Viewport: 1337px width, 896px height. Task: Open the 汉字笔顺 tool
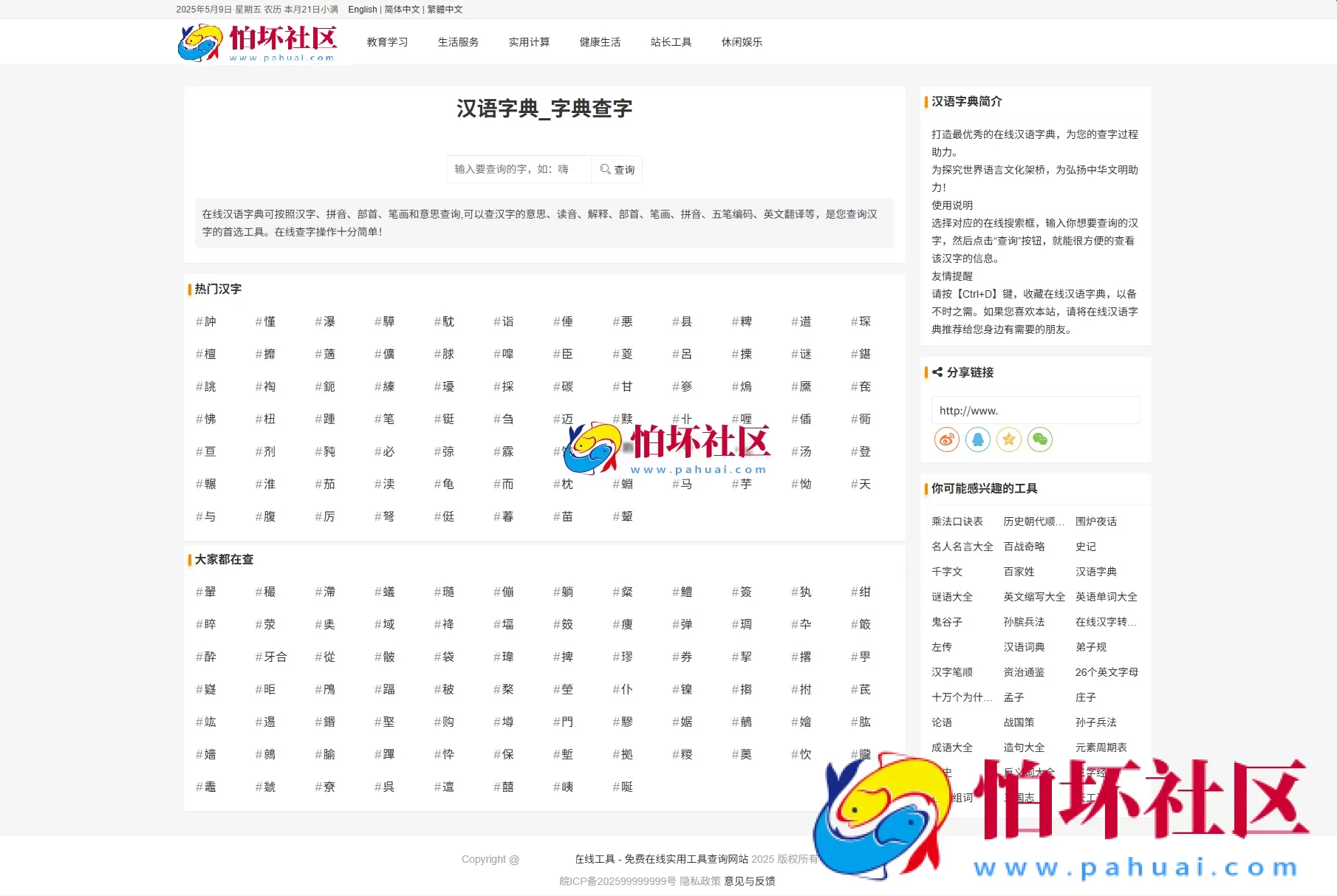coord(952,671)
